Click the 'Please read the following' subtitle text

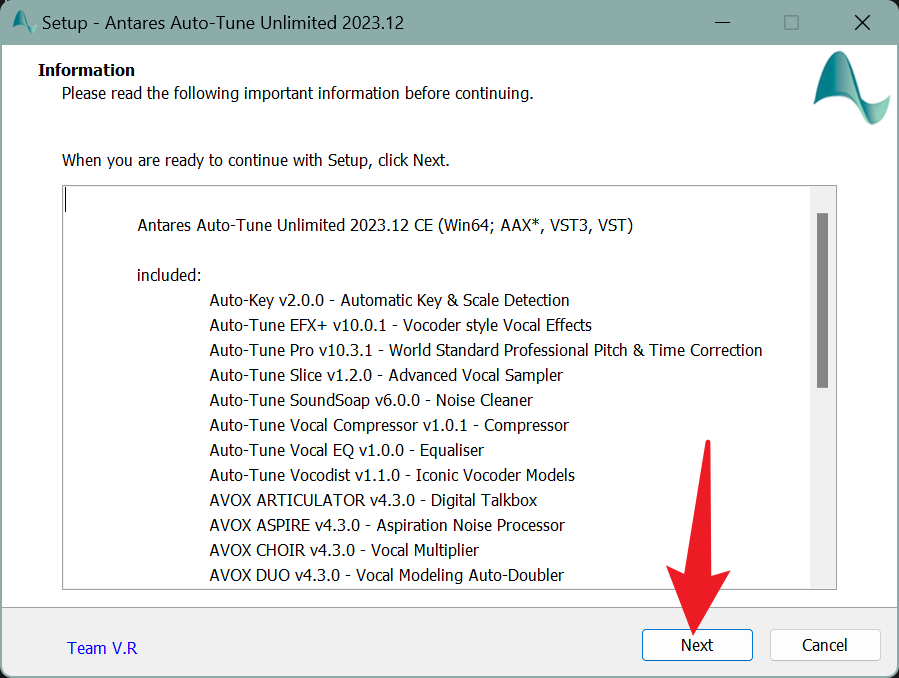[x=298, y=93]
